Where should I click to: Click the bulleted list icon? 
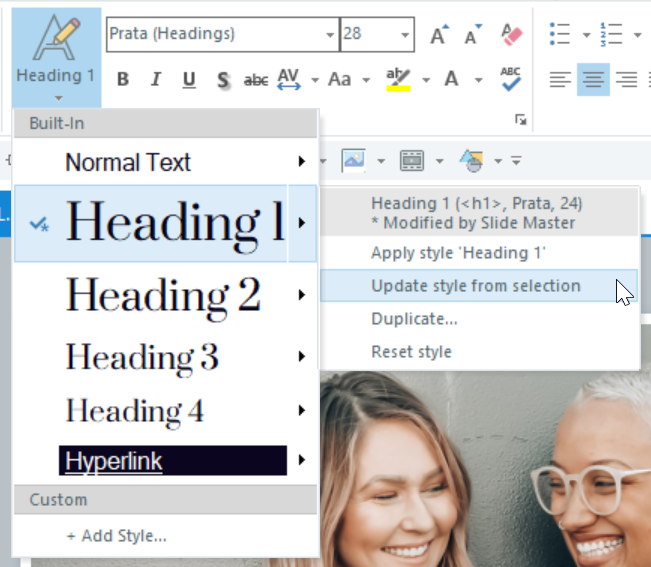point(560,34)
